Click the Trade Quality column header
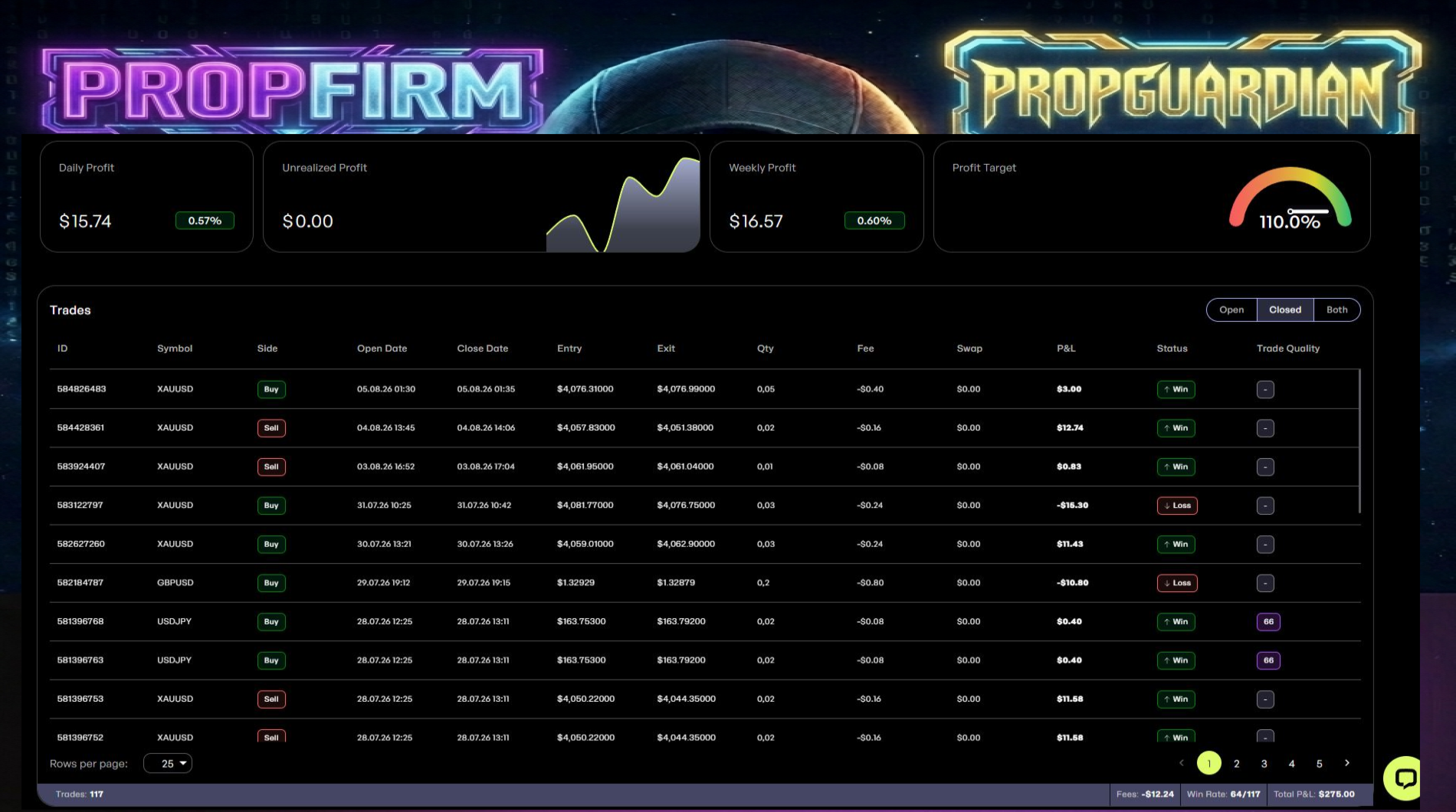The image size is (1456, 812). point(1288,349)
